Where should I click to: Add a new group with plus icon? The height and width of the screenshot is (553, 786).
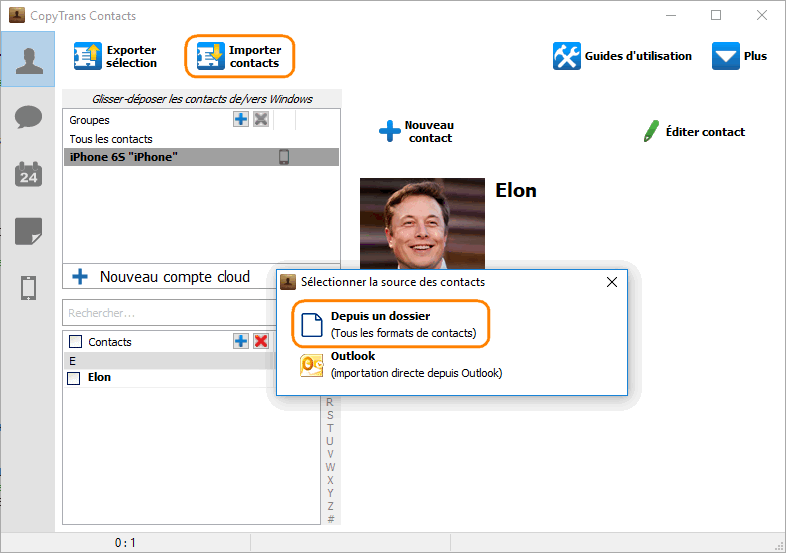click(x=241, y=119)
